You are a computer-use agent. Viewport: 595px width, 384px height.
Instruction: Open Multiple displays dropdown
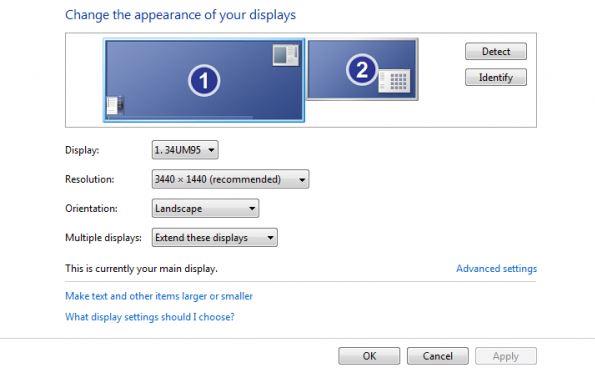(214, 238)
